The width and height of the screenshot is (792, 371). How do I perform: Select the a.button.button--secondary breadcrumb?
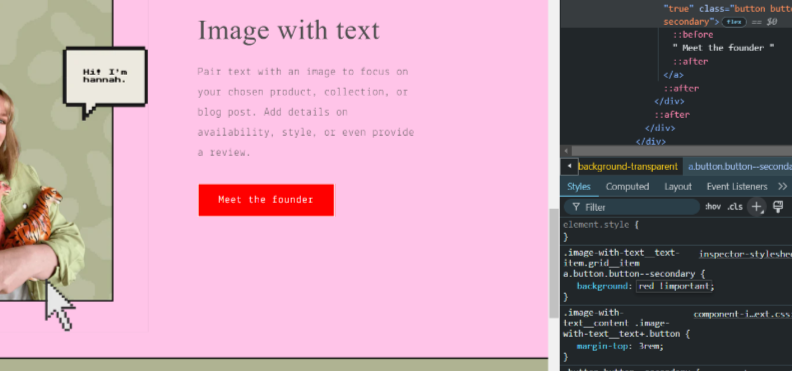737,167
